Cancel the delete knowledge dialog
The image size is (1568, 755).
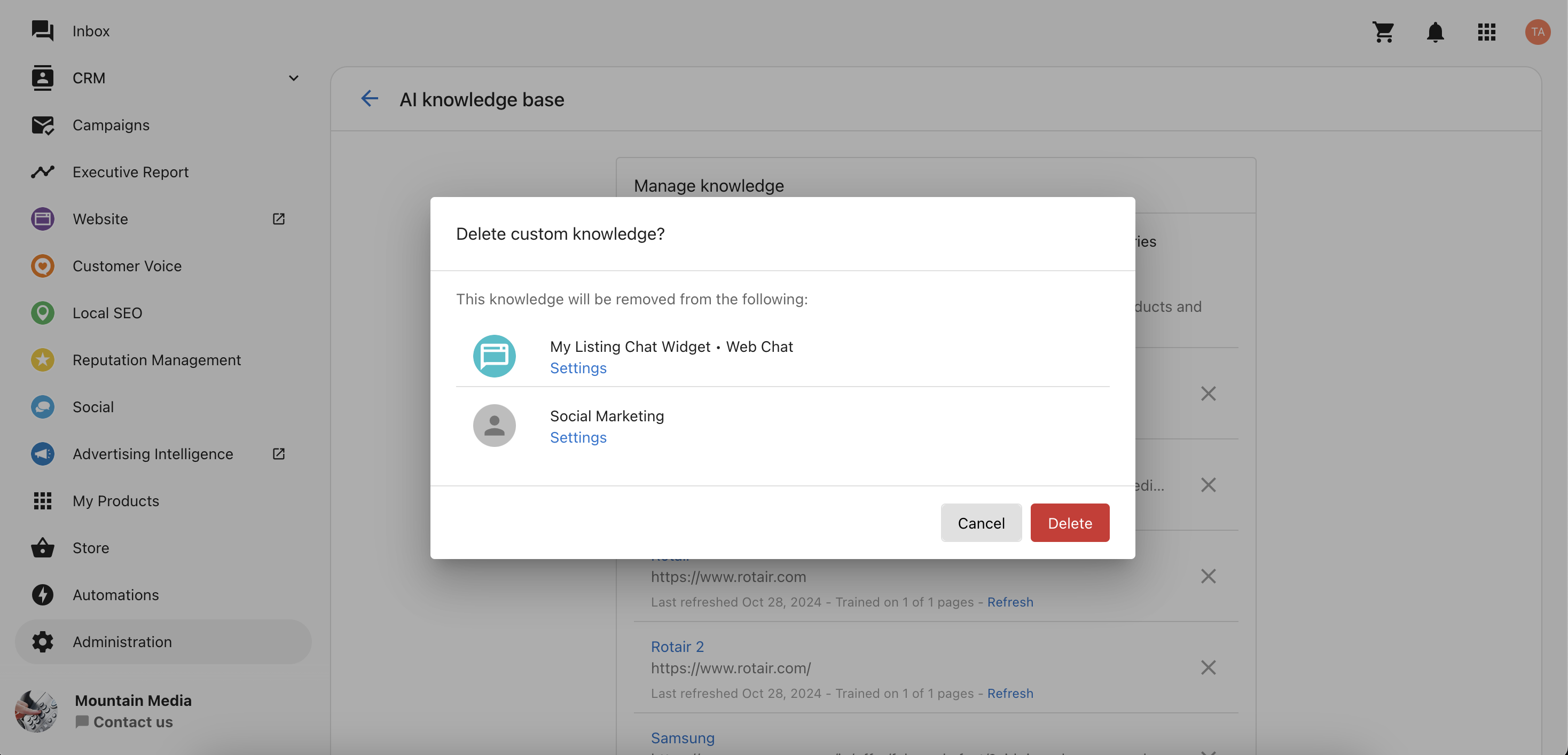click(981, 523)
